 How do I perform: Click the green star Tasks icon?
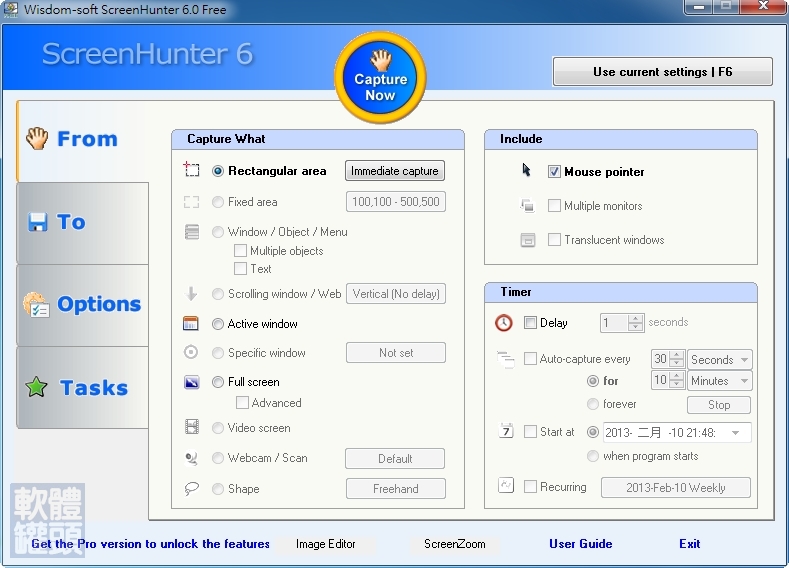tap(36, 387)
